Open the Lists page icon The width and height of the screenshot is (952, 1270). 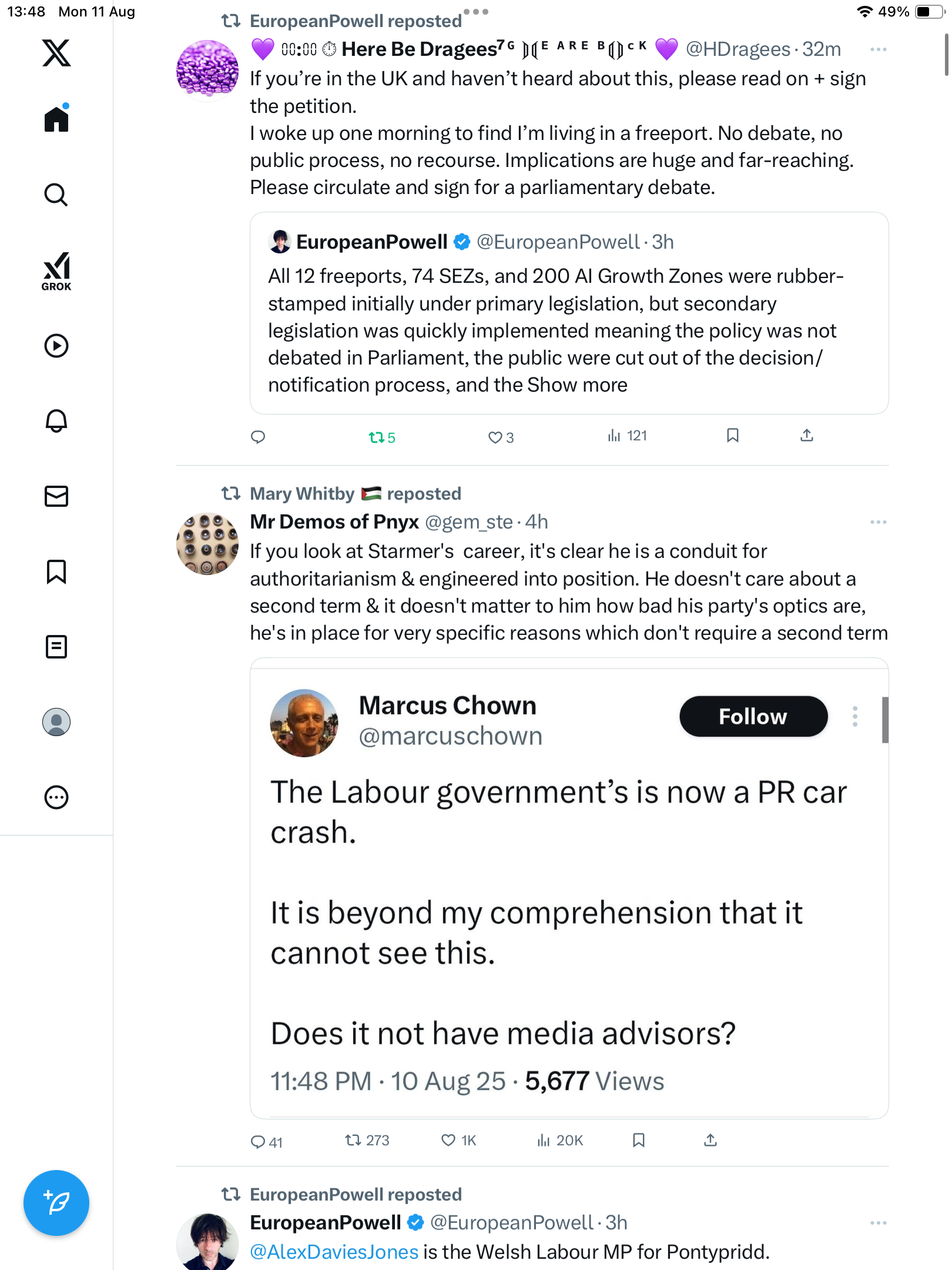click(x=56, y=647)
